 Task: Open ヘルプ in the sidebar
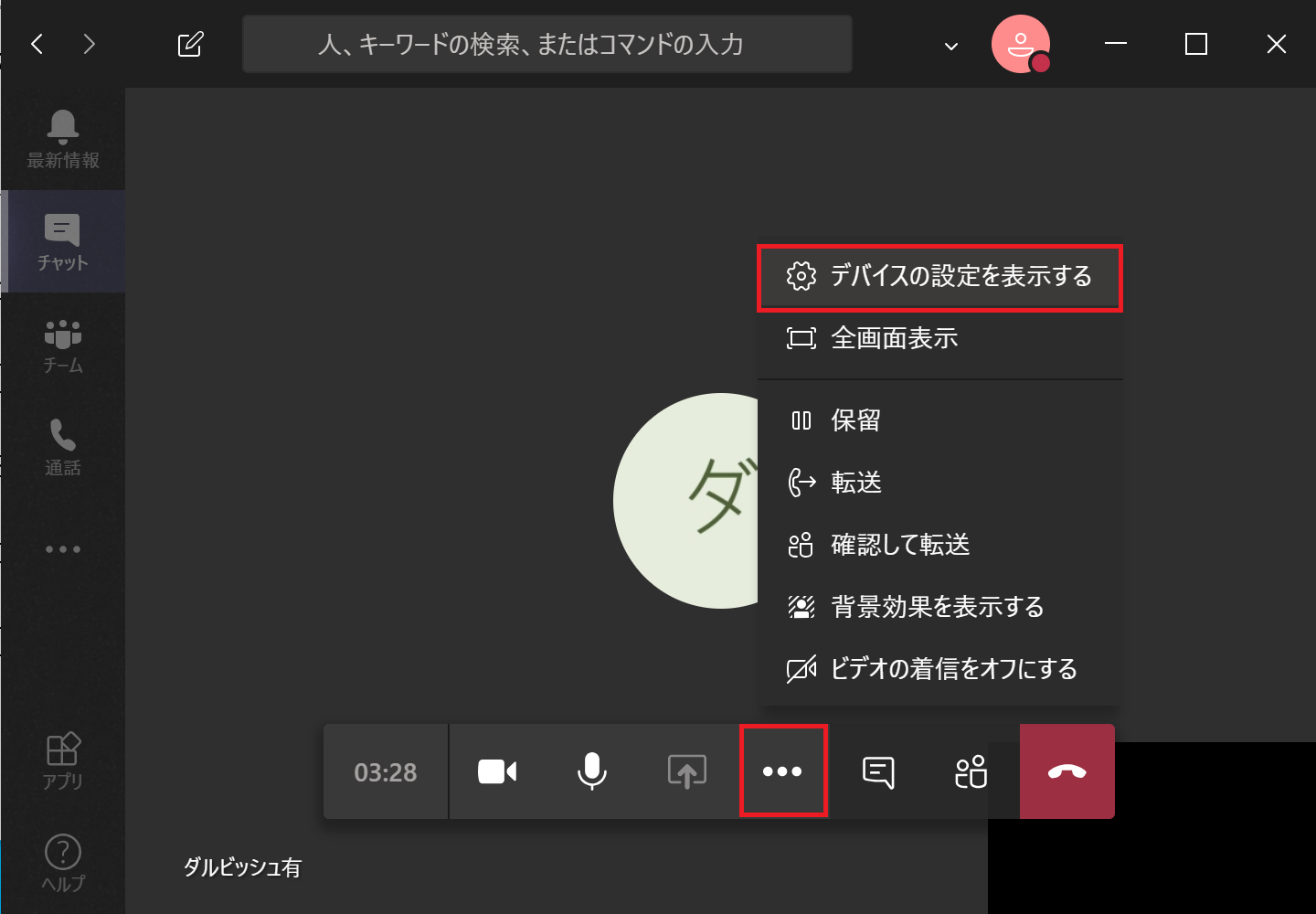[63, 863]
